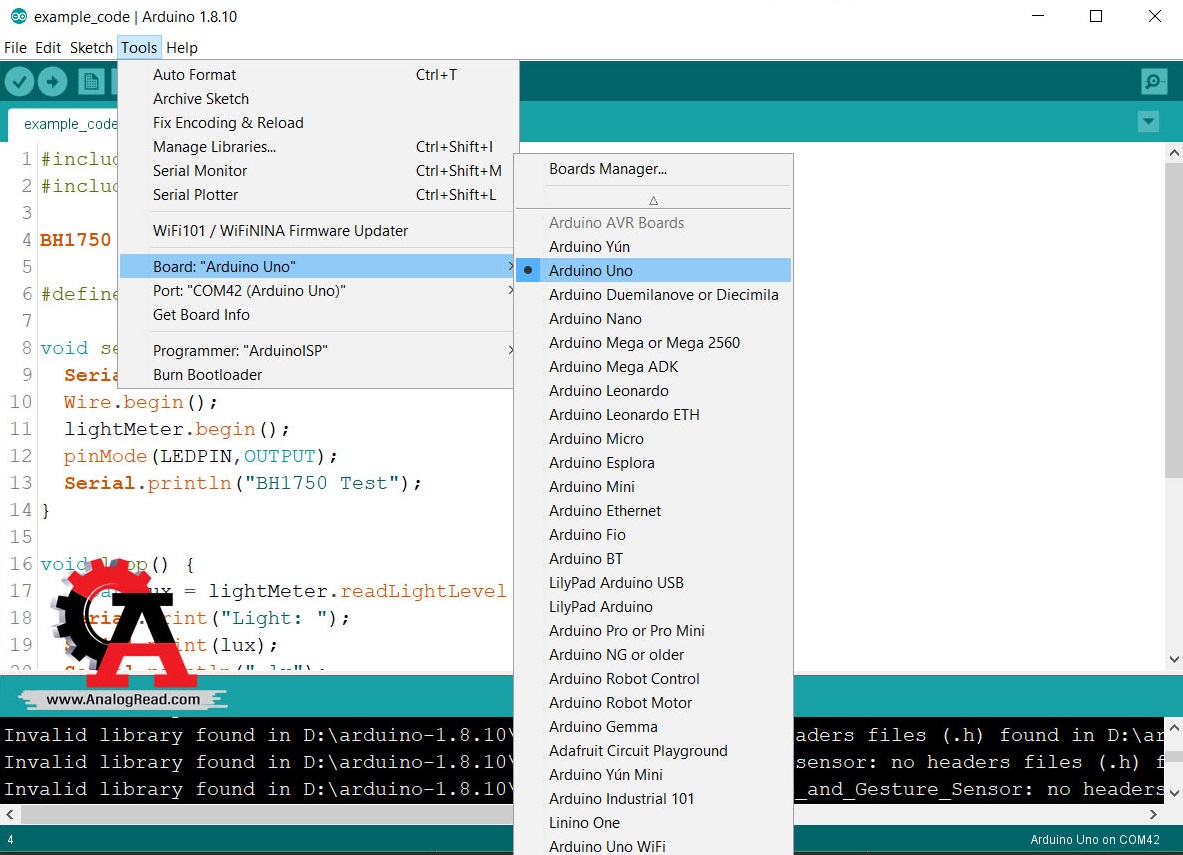The height and width of the screenshot is (855, 1183).
Task: Click the pinMode(LEDPIN,OUTPUT); line
Action: pos(200,456)
